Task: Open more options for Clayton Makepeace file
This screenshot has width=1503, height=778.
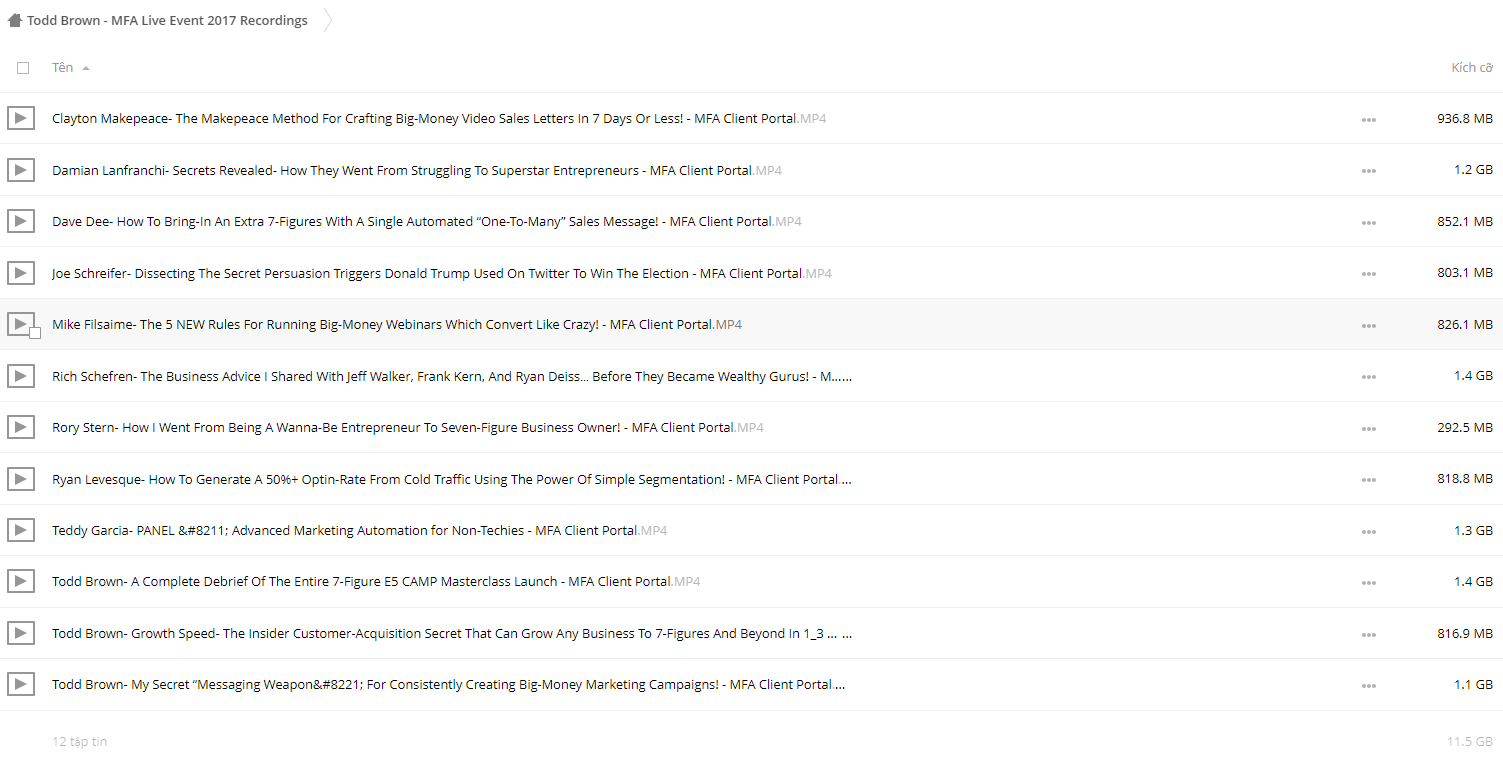Action: (x=1368, y=120)
